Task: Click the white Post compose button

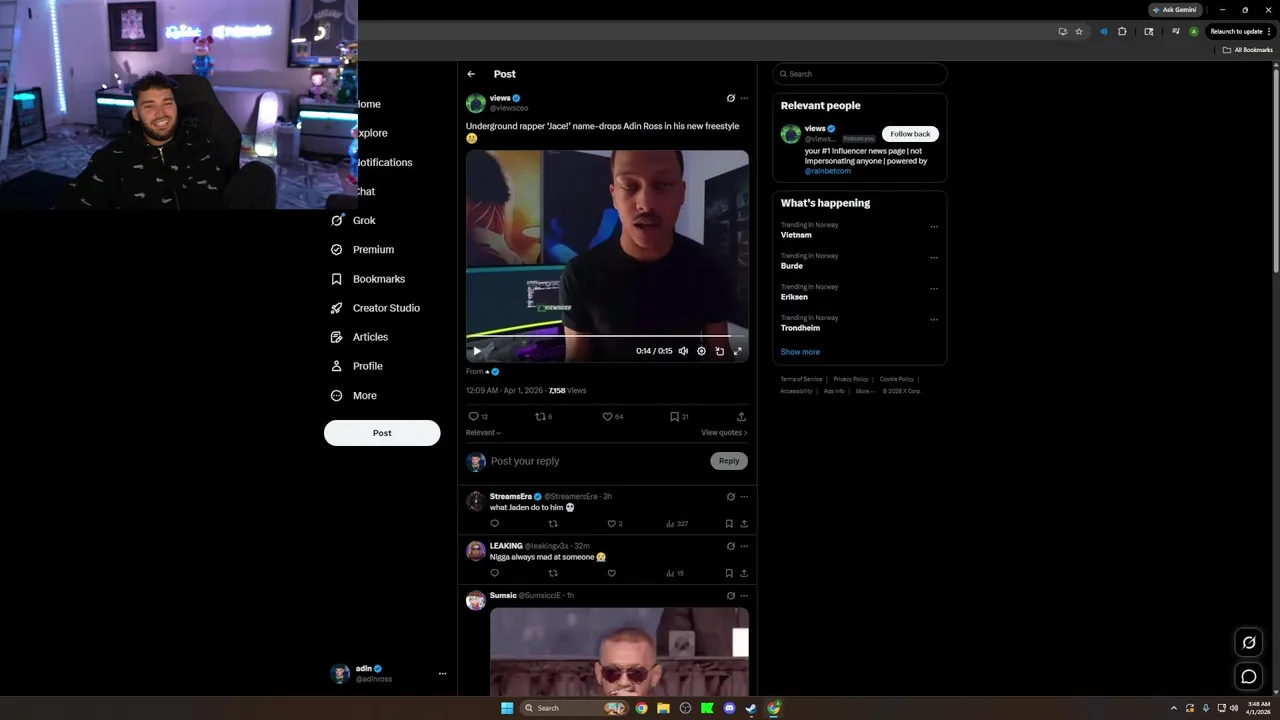Action: [x=382, y=433]
